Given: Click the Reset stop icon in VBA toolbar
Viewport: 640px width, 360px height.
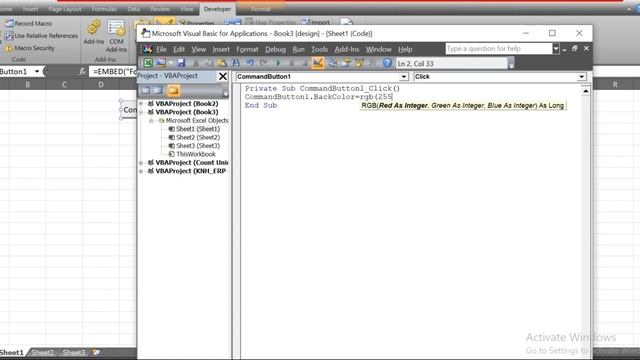Looking at the screenshot, I should [x=304, y=63].
